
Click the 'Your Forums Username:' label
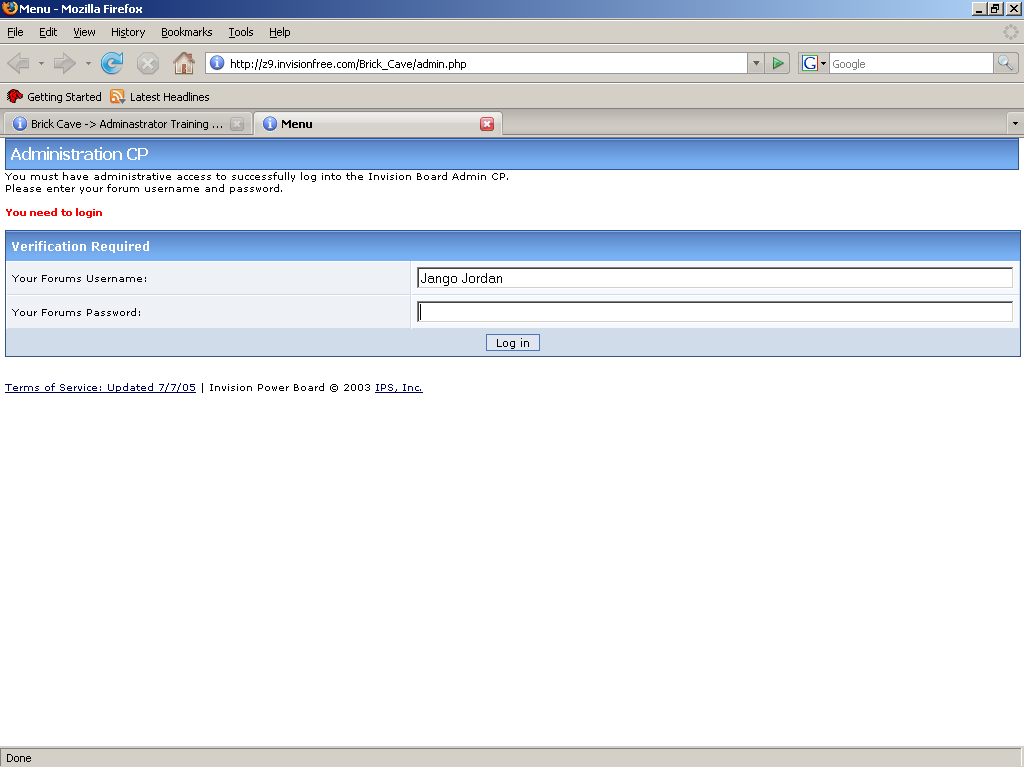coord(80,278)
